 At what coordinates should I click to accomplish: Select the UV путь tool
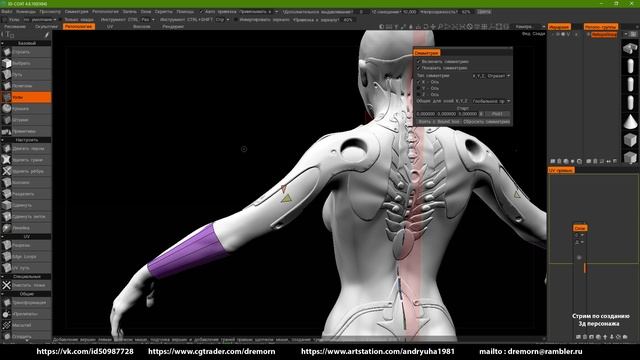pos(26,268)
